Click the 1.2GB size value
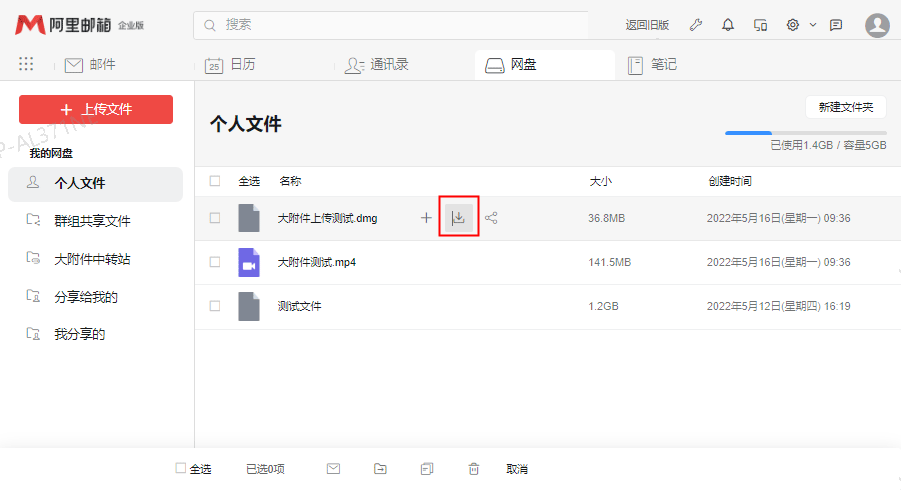901x490 pixels. tap(603, 306)
